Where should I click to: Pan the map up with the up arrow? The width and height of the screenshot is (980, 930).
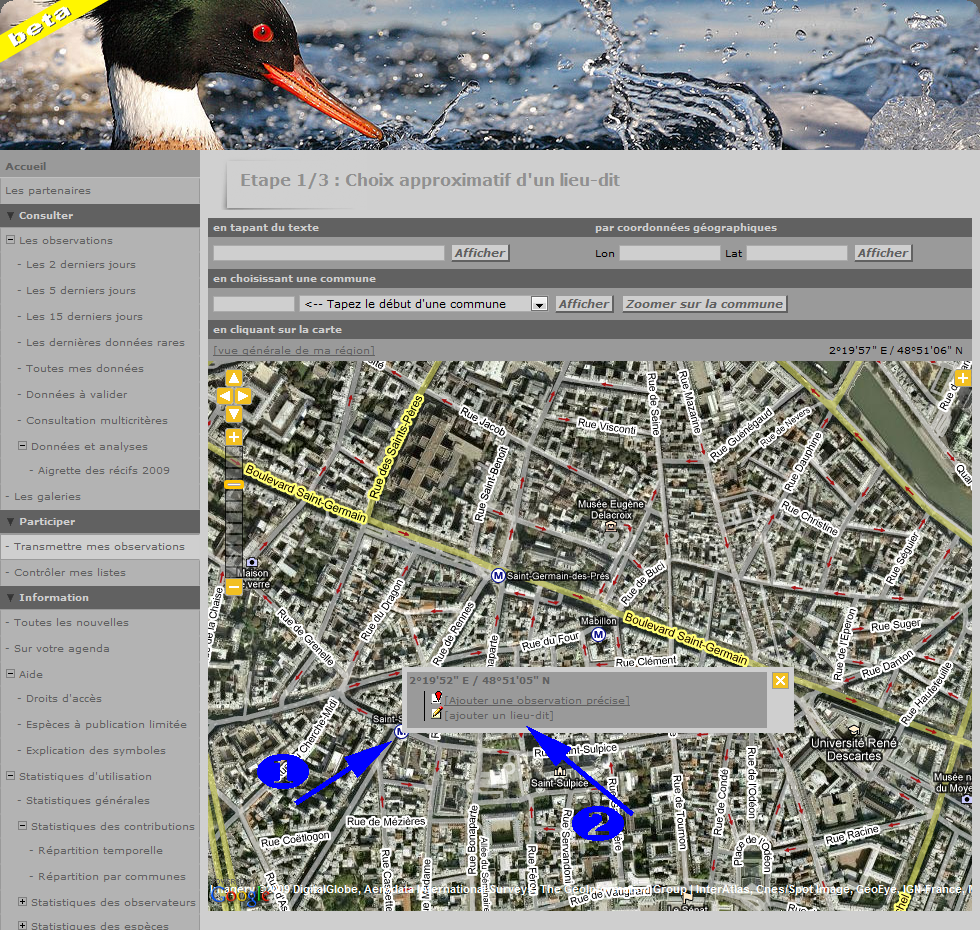(234, 378)
